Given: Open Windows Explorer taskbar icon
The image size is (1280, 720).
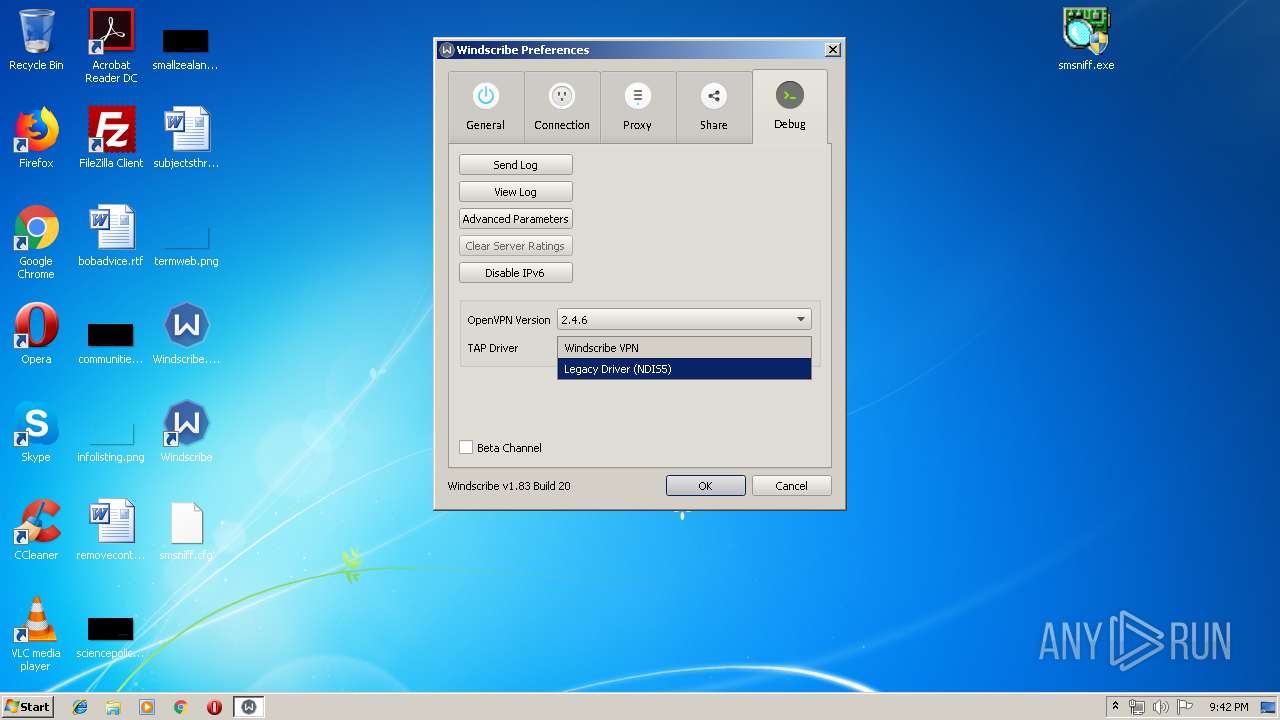Looking at the screenshot, I should point(113,707).
